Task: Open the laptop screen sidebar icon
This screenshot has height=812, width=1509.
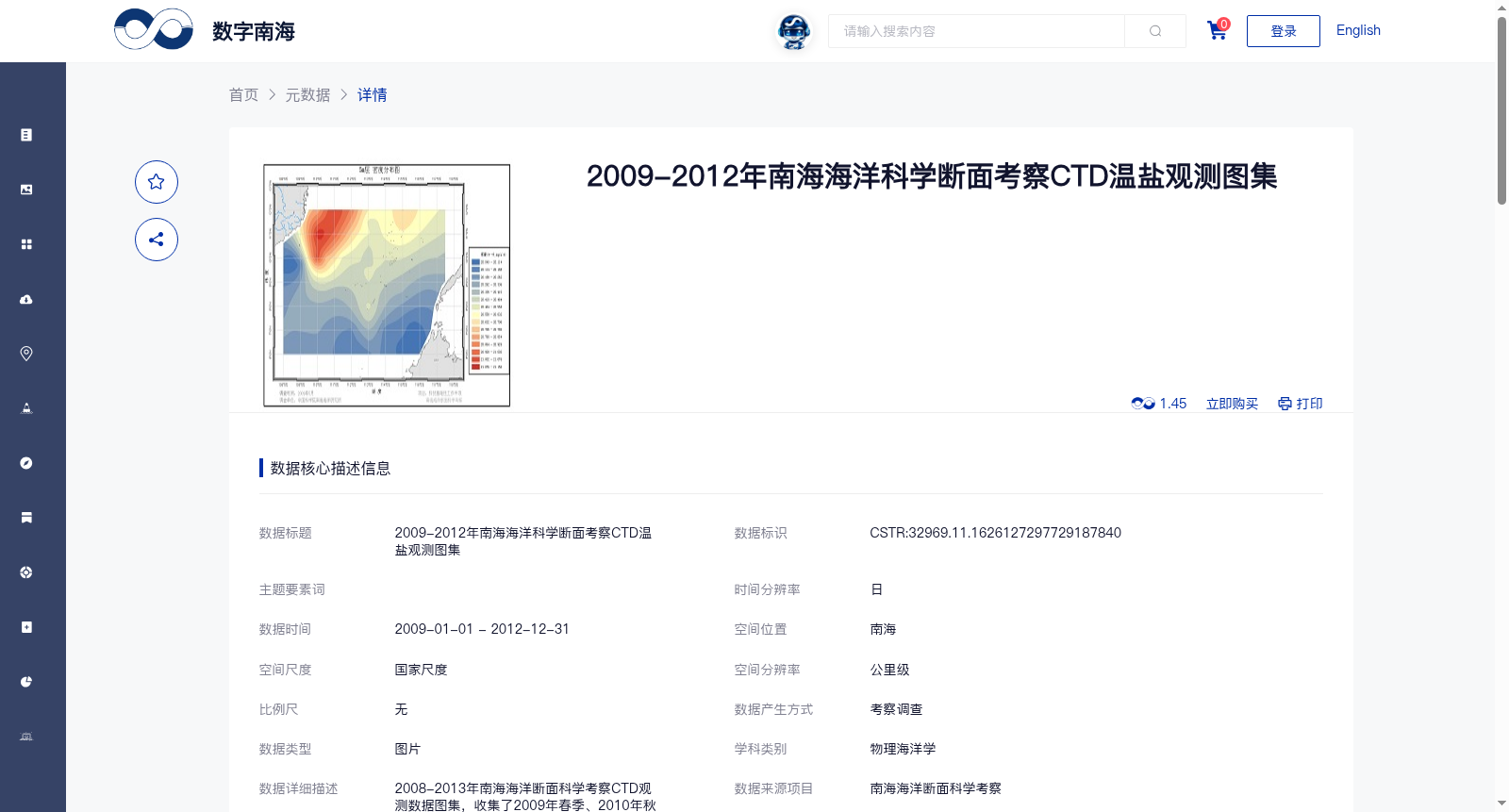Action: click(26, 737)
